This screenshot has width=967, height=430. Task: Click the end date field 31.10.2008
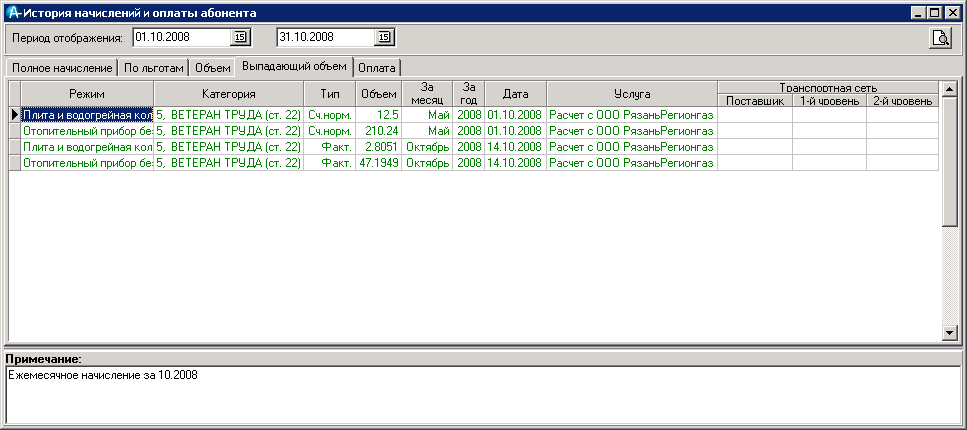324,38
